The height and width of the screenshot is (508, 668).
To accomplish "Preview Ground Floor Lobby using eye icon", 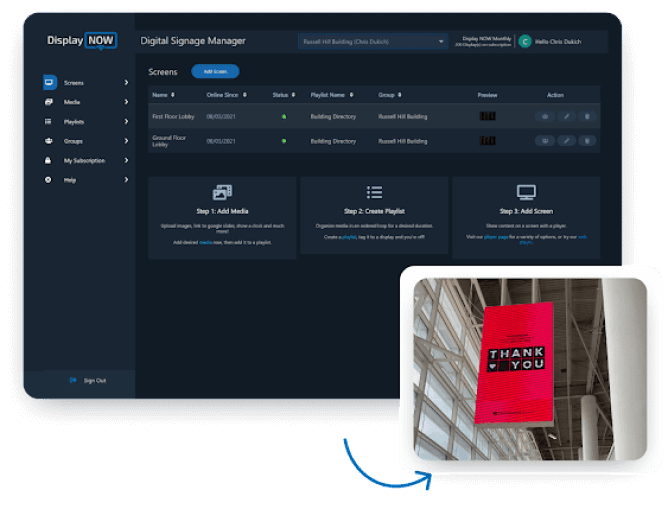I will tap(545, 141).
